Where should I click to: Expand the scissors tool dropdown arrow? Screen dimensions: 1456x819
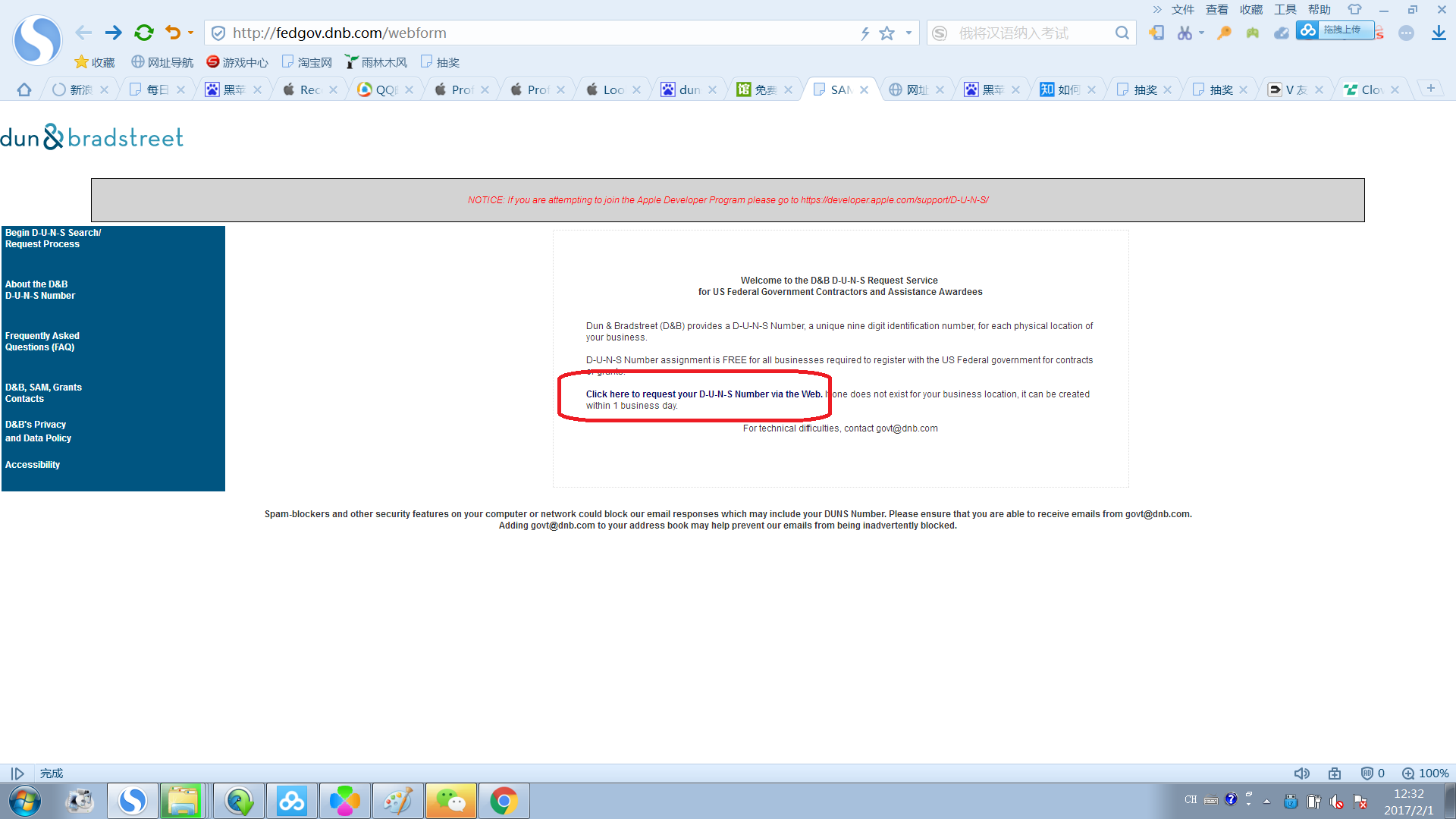(1201, 33)
